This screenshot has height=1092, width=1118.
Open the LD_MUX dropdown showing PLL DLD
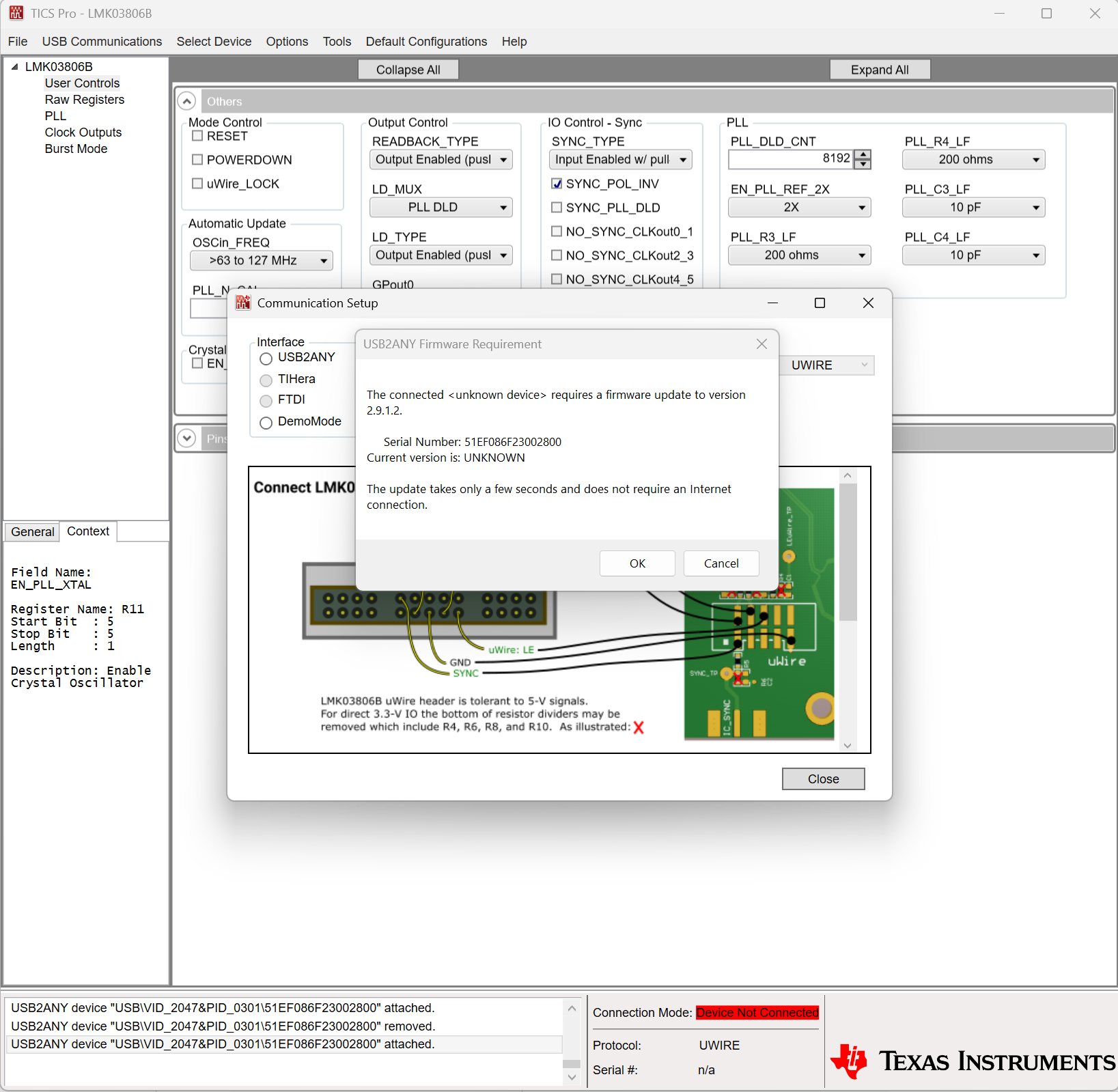441,208
